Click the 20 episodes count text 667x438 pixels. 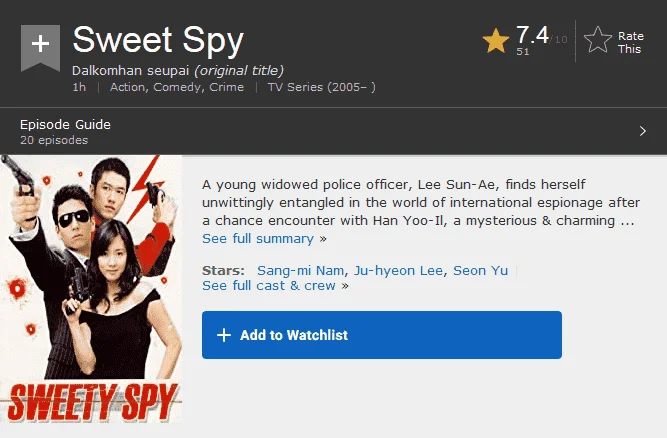click(54, 140)
